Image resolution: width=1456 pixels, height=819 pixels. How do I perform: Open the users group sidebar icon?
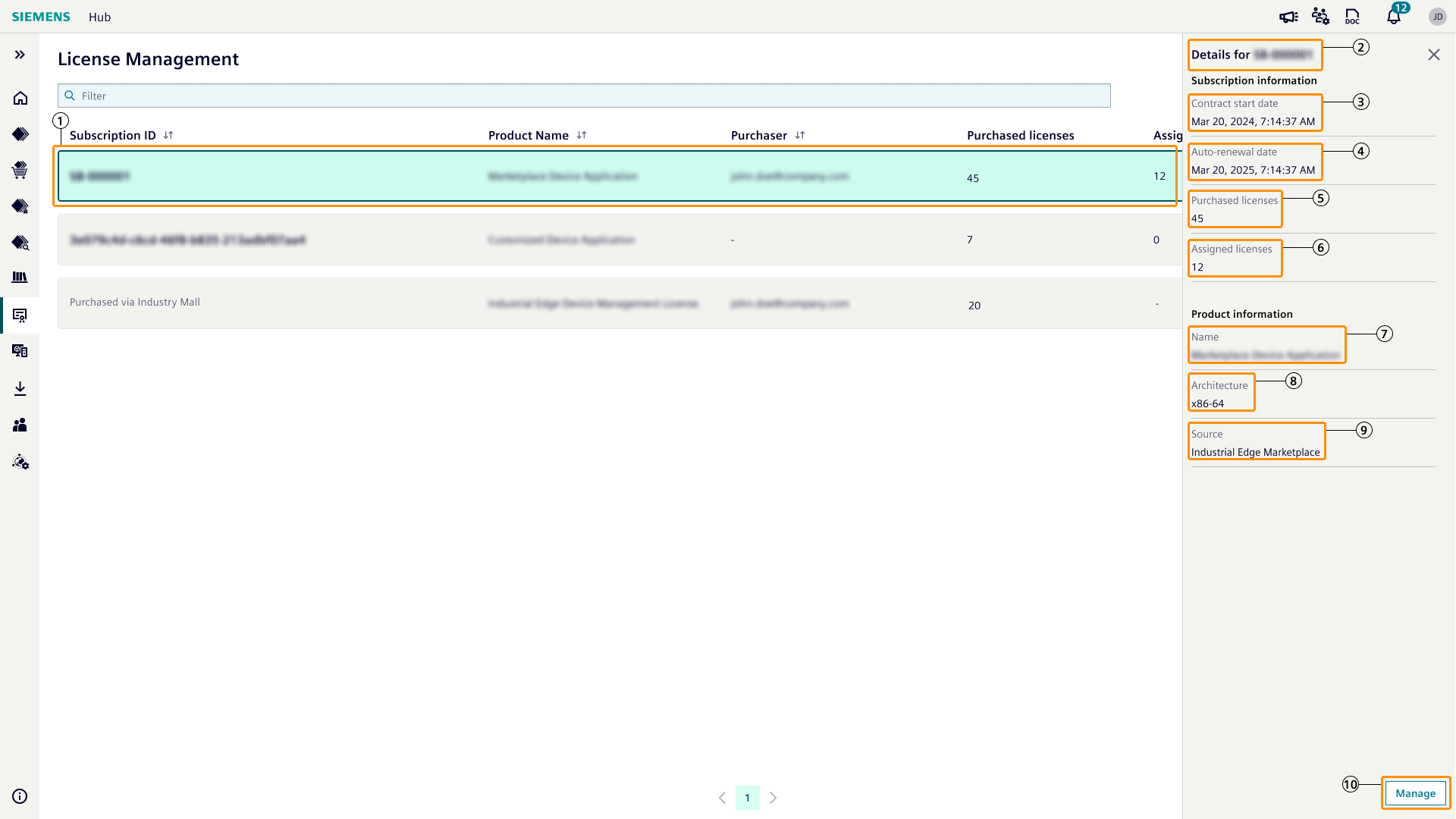[x=20, y=425]
